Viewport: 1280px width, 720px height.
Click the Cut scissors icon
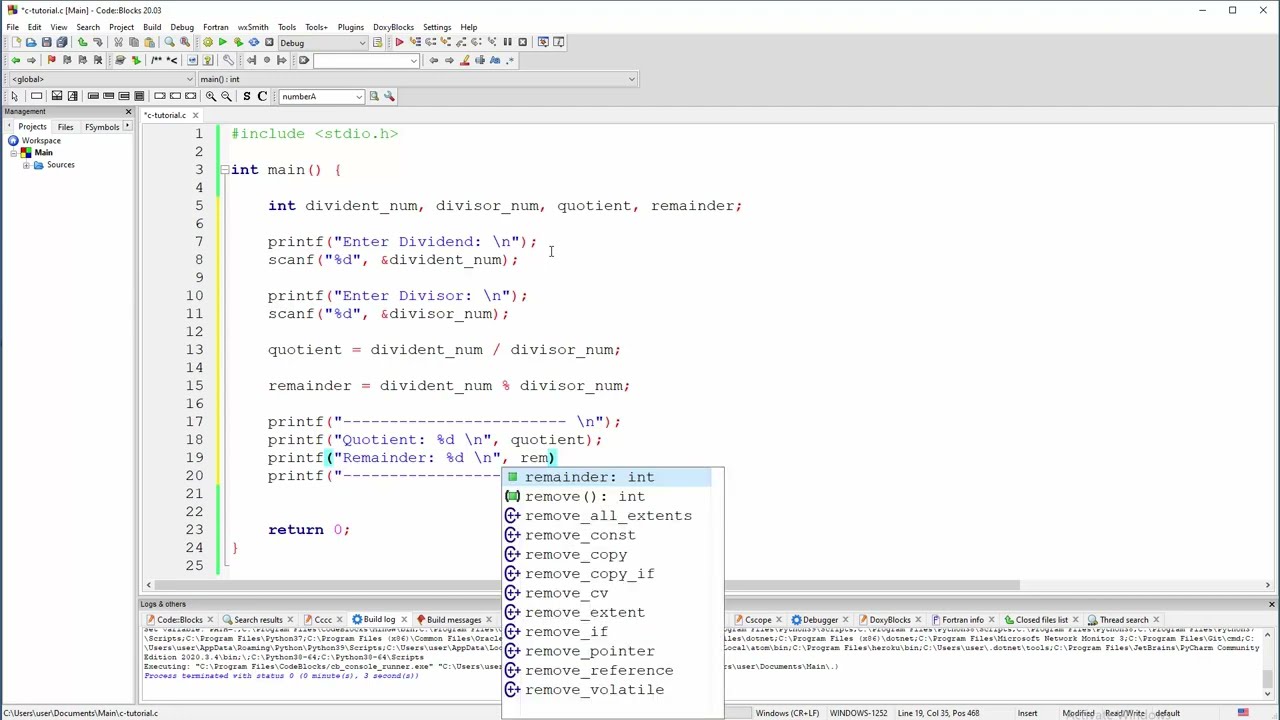coord(118,42)
